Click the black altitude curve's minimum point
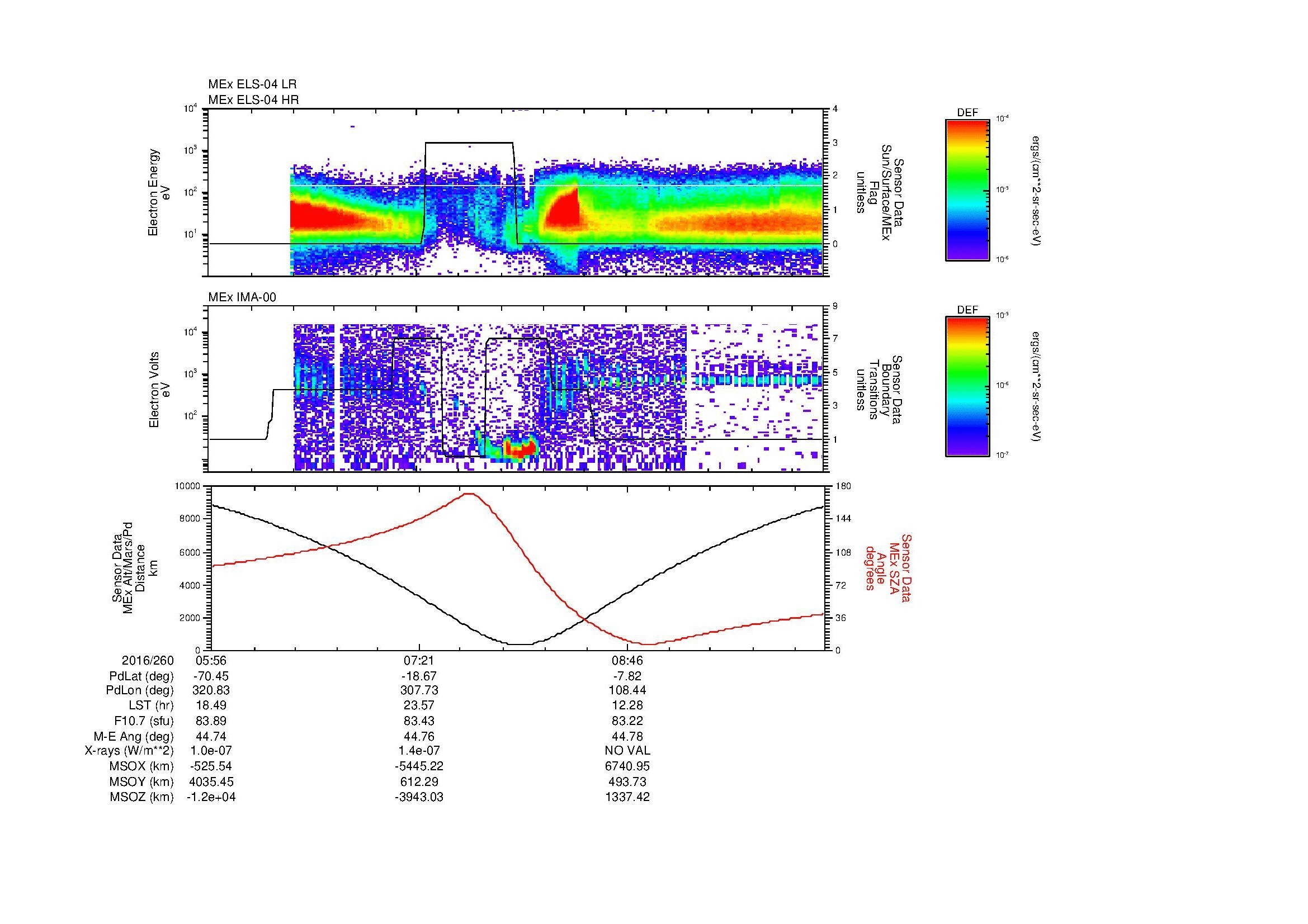The height and width of the screenshot is (924, 1308). (520, 645)
